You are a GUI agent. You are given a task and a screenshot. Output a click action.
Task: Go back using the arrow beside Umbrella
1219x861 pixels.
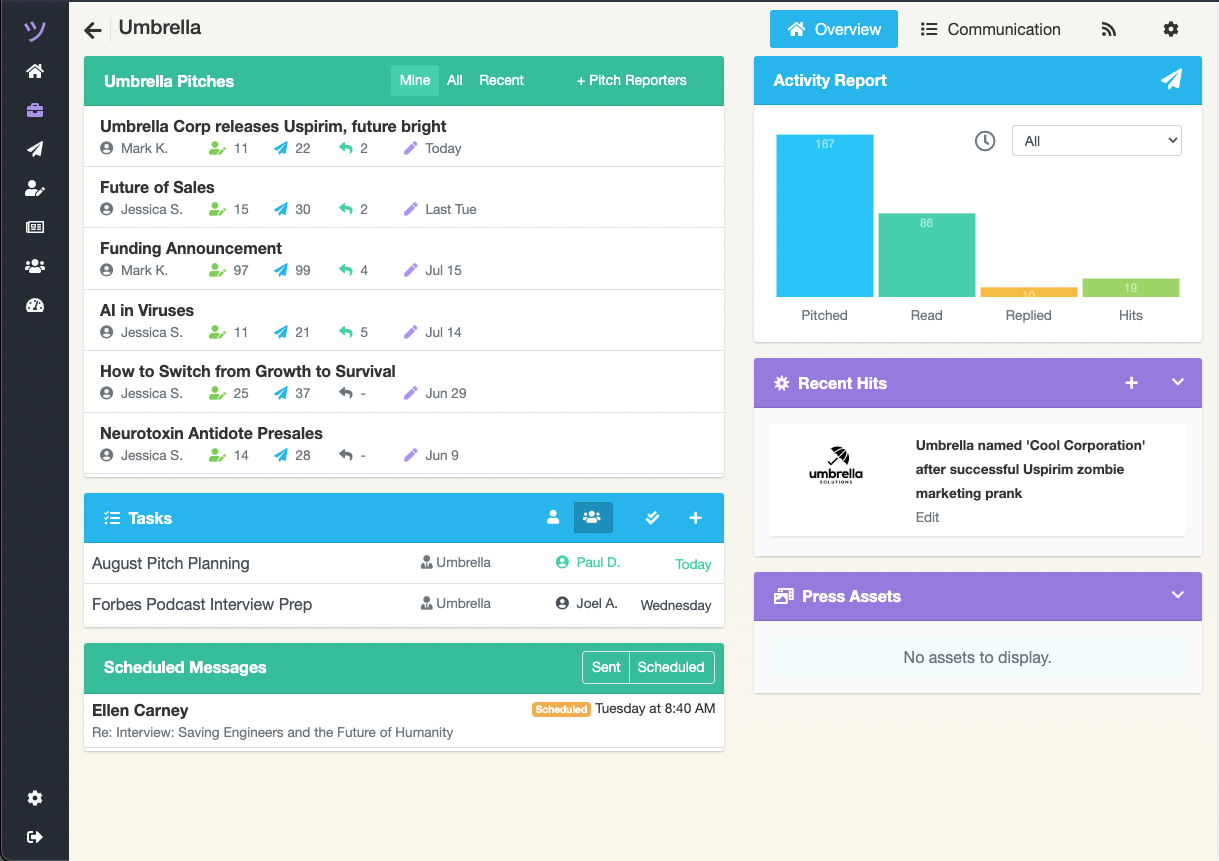click(93, 30)
